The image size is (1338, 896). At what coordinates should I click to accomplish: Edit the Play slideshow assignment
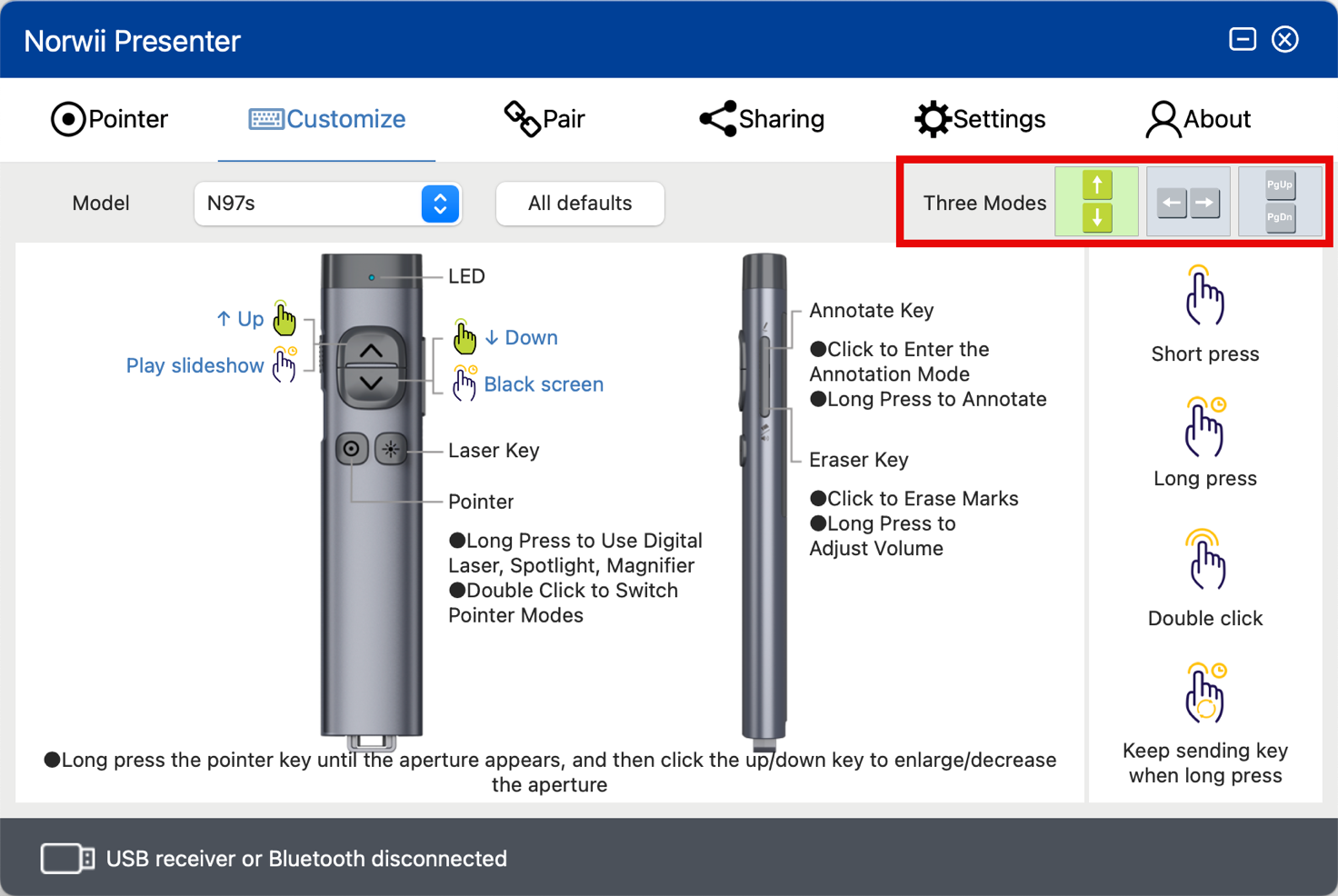(195, 365)
